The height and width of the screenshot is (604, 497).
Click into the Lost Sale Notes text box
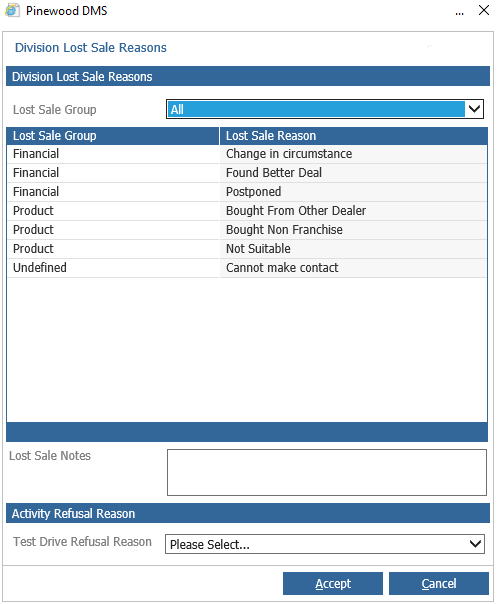[327, 472]
